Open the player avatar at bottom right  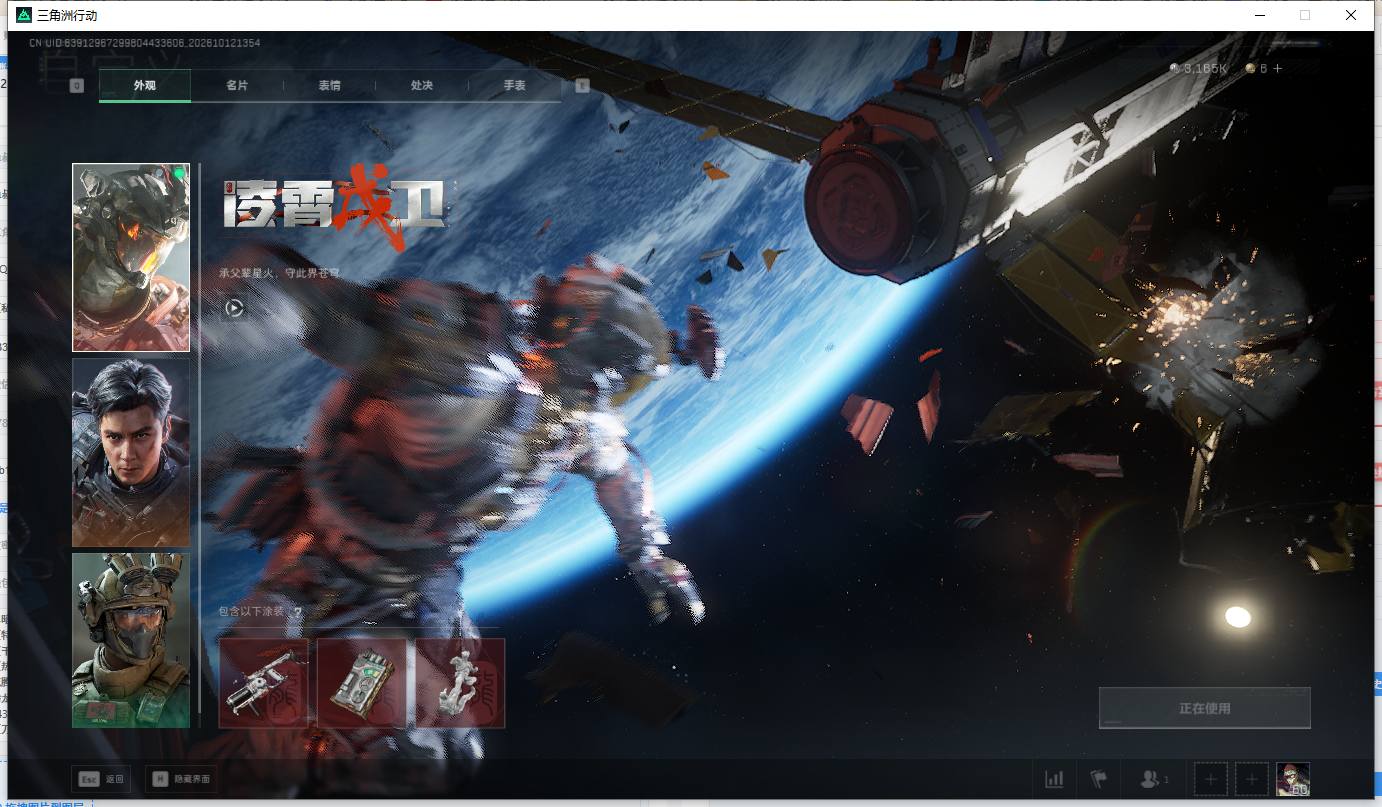tap(1293, 779)
